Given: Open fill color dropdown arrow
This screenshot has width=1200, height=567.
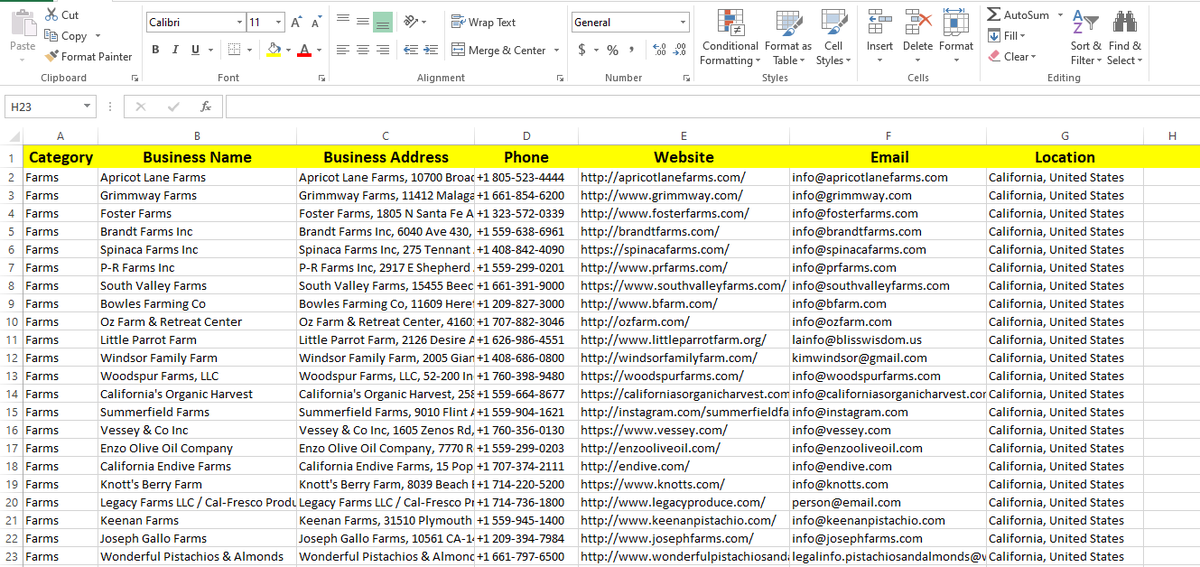Looking at the screenshot, I should tap(287, 50).
